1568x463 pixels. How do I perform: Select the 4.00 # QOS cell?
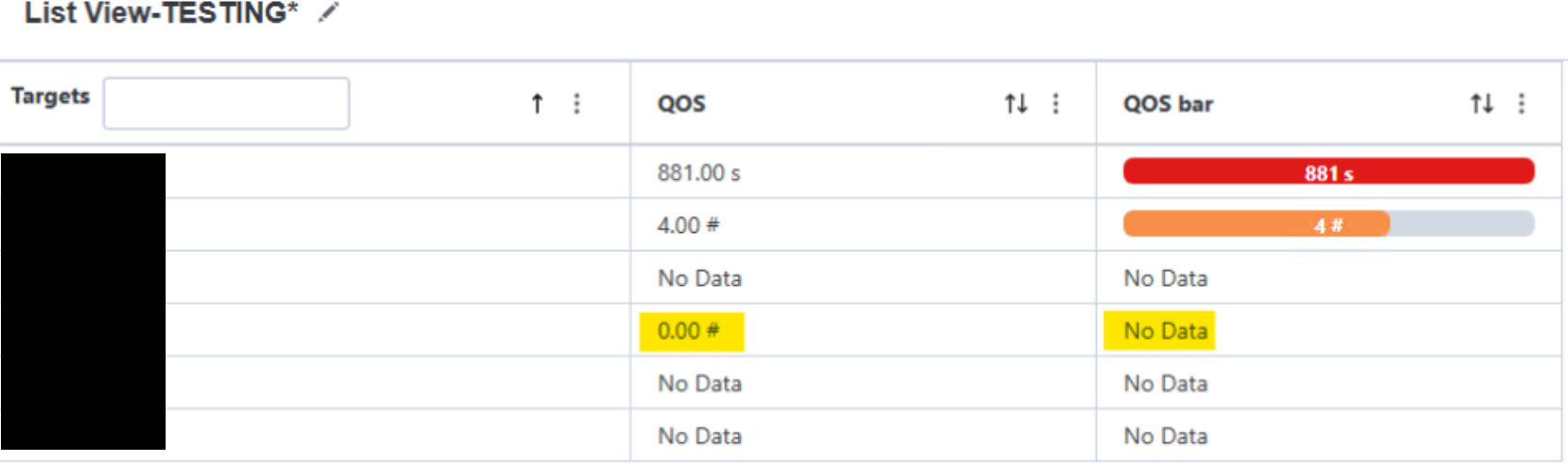[x=688, y=225]
